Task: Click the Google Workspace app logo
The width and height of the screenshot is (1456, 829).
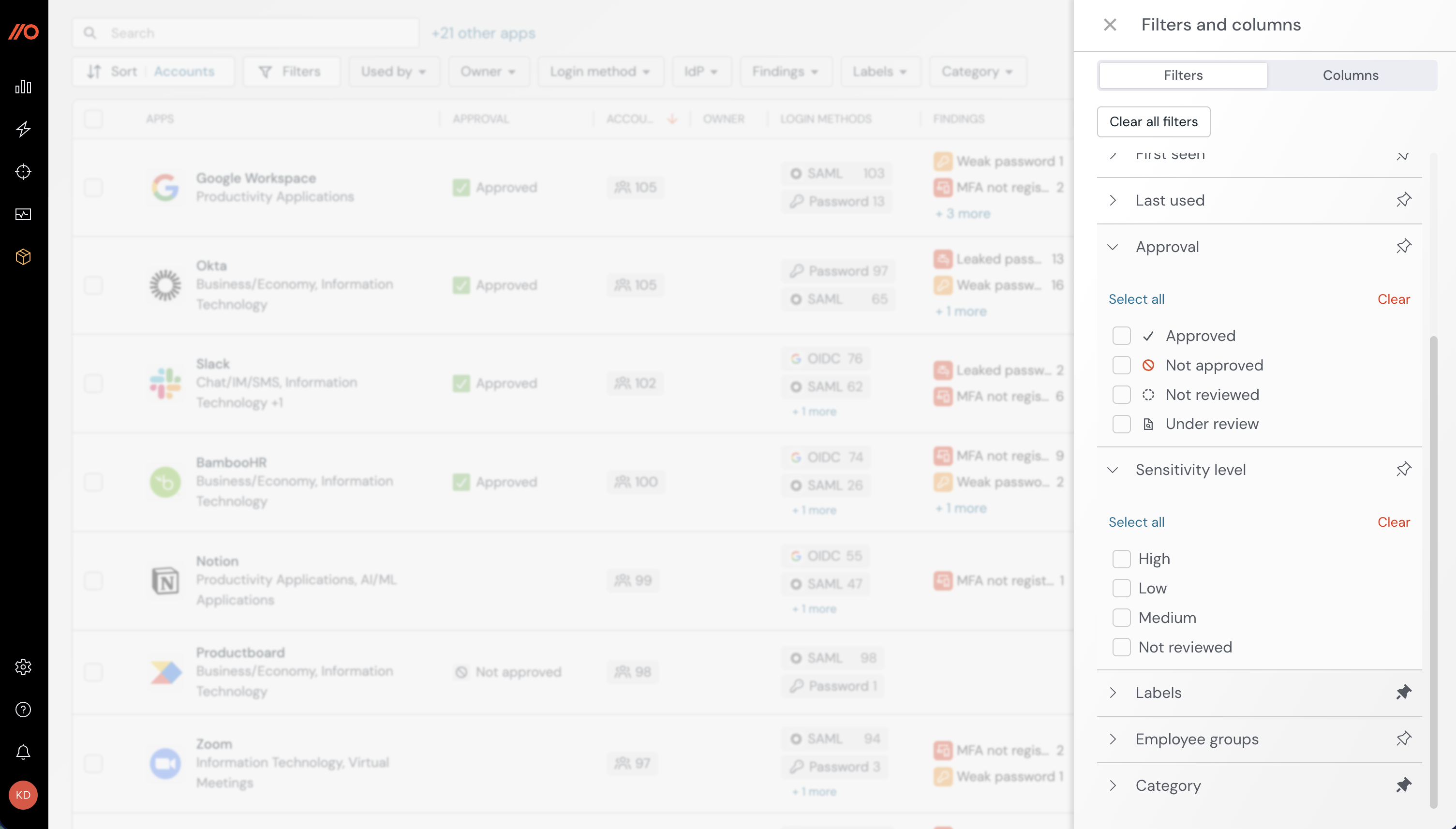Action: coord(165,187)
